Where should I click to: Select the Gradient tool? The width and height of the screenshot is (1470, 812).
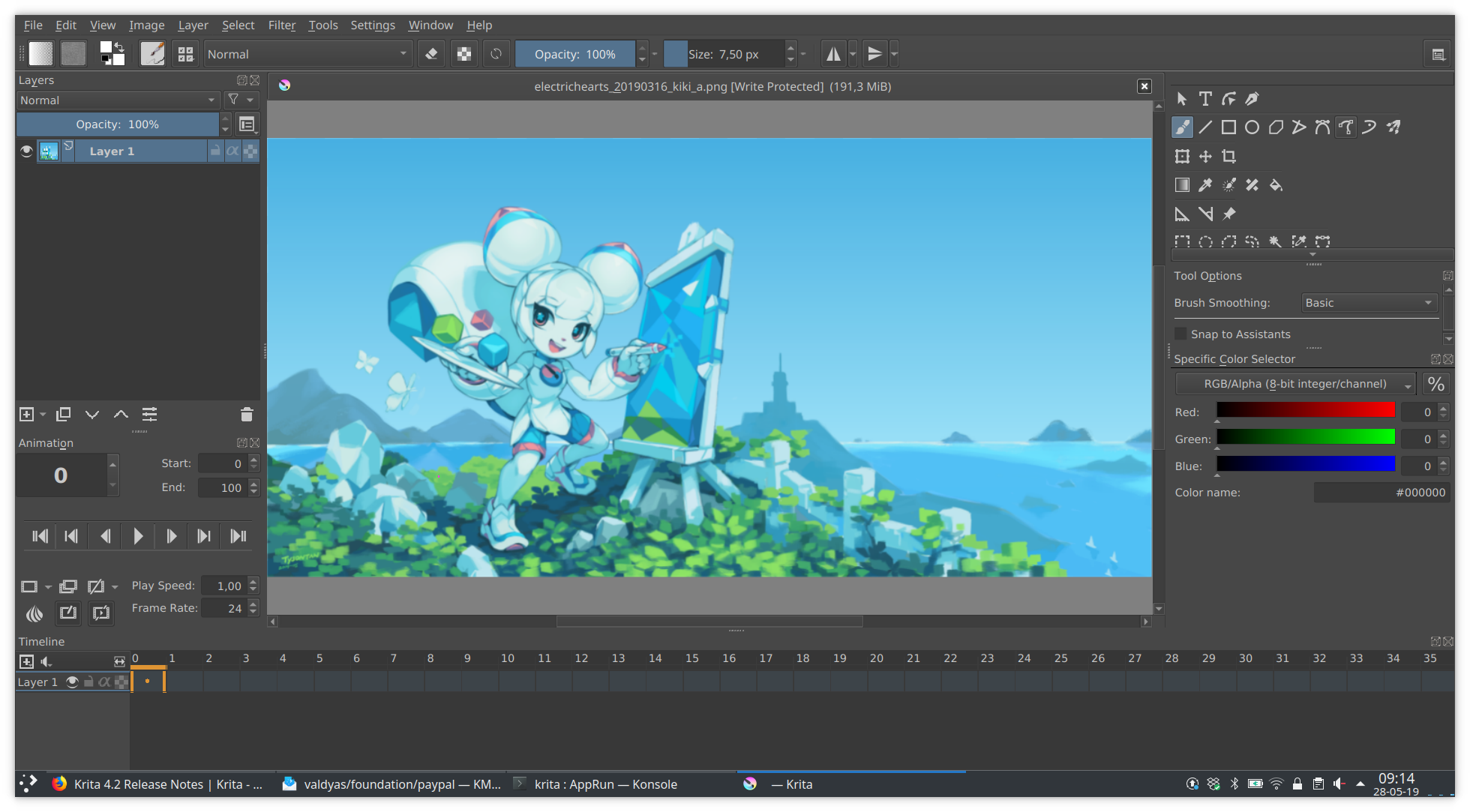click(x=1182, y=184)
